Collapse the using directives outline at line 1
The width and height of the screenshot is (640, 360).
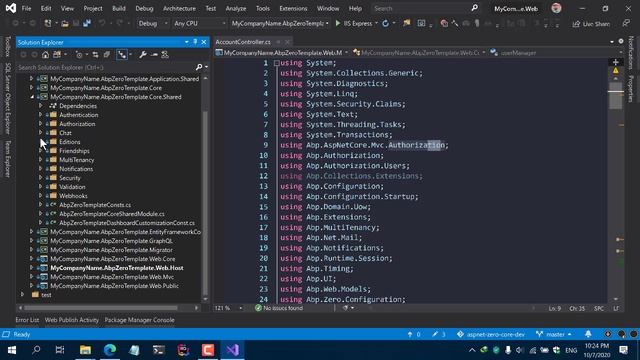click(x=277, y=63)
